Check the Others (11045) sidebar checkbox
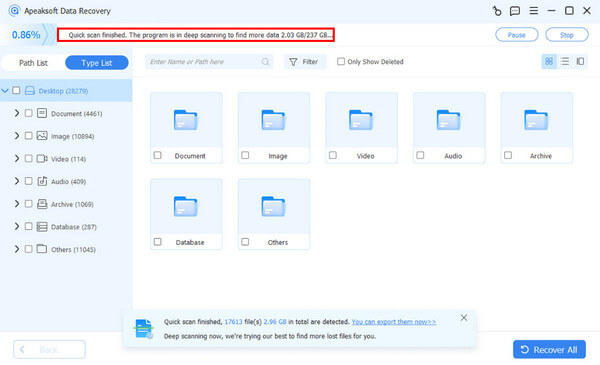The height and width of the screenshot is (365, 600). tap(28, 249)
